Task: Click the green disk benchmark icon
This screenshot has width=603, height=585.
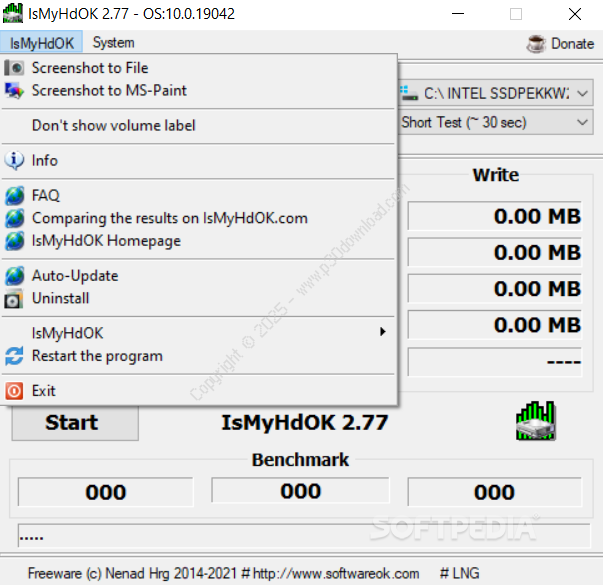Action: [x=535, y=422]
